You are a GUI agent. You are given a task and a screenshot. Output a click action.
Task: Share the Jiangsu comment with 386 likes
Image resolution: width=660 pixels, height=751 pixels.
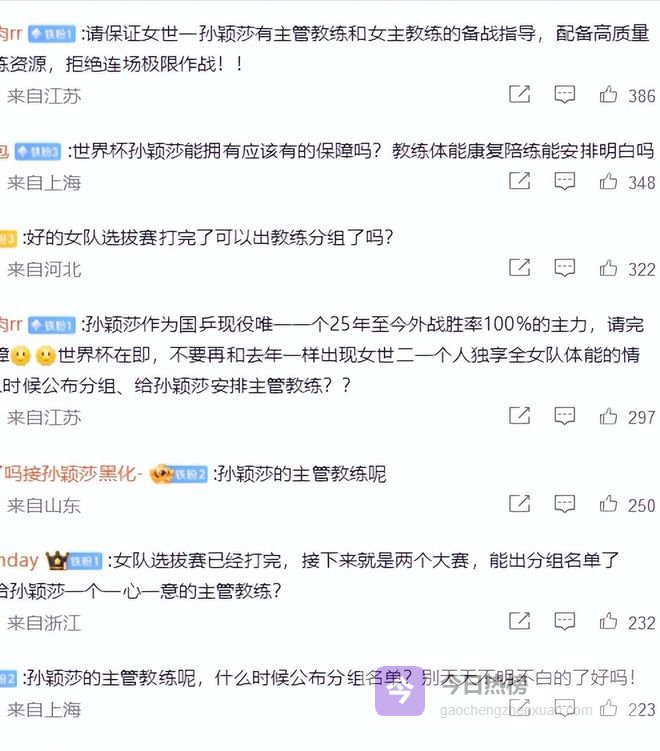(520, 94)
